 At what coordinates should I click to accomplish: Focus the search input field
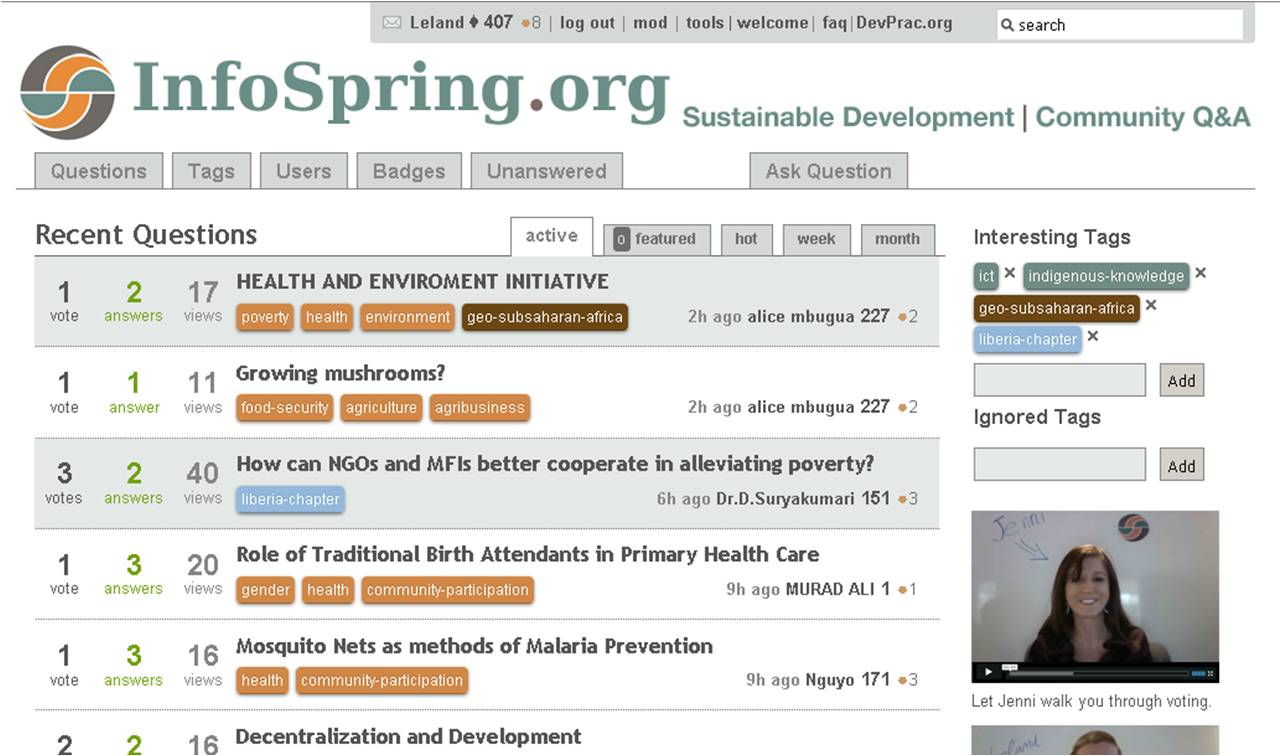(x=1120, y=25)
